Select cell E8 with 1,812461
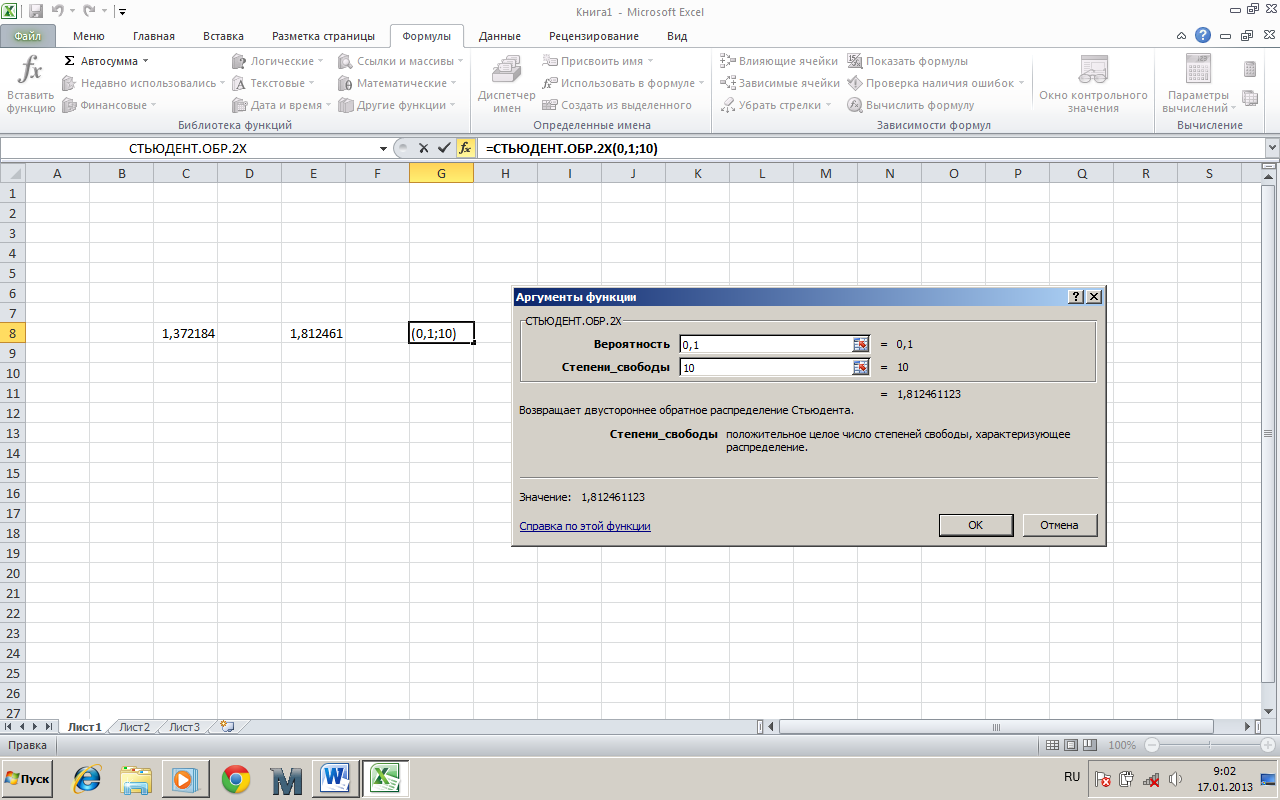This screenshot has width=1280, height=800. point(314,333)
